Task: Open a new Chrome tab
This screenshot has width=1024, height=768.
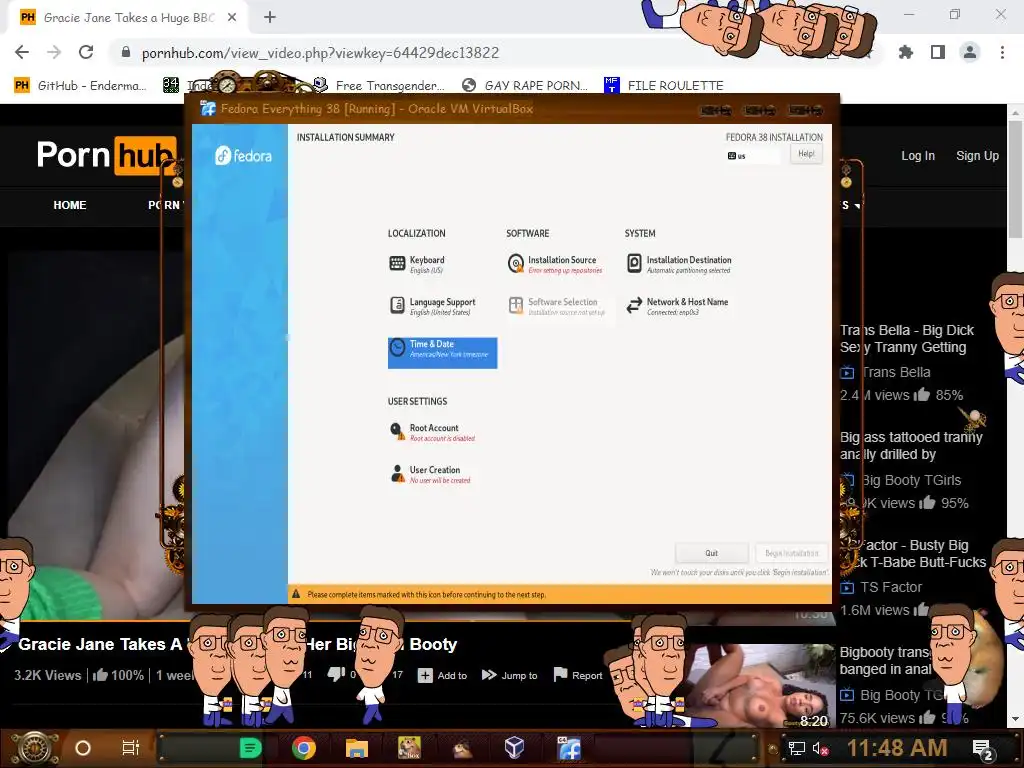Action: 270,18
